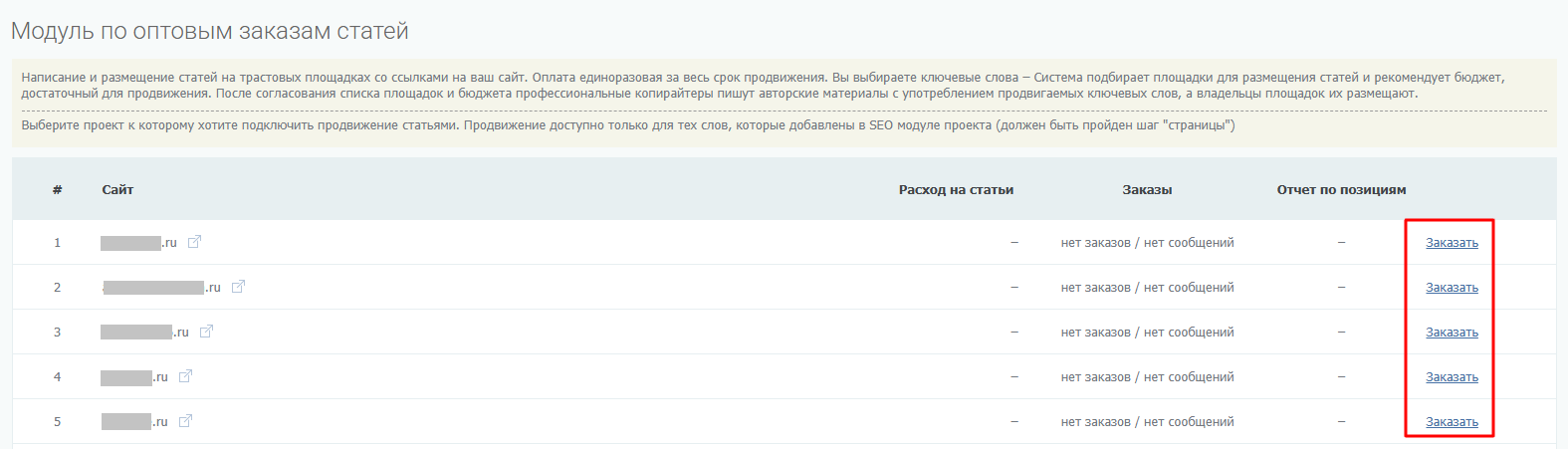
Task: Order articles via "Заказать" in row 4
Action: coord(1452,377)
